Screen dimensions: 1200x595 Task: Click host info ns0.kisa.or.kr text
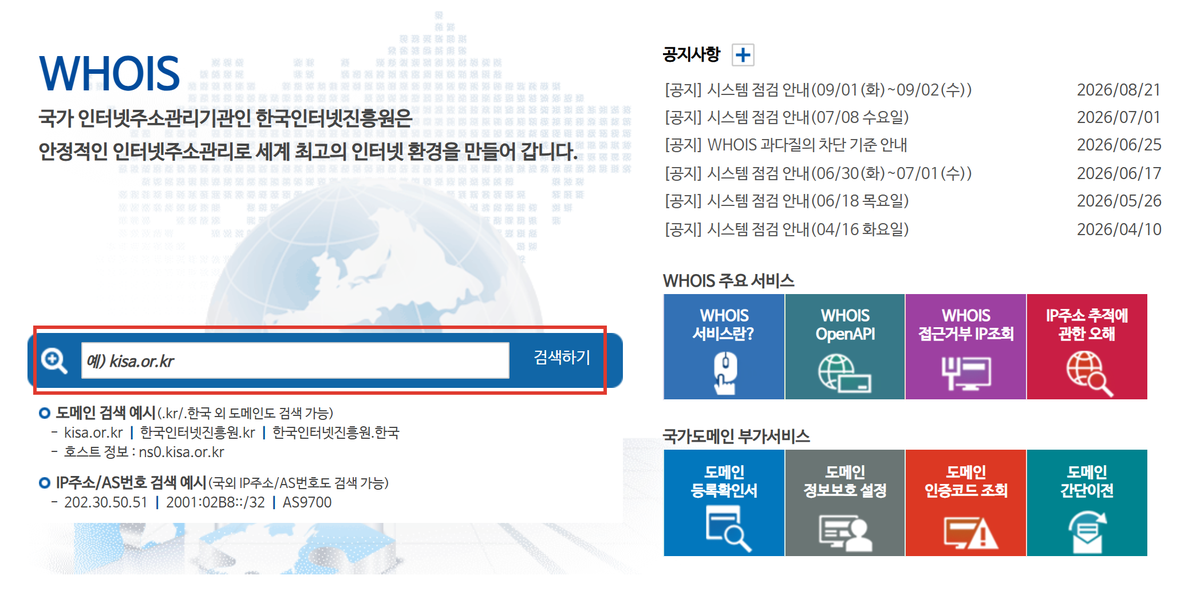181,452
